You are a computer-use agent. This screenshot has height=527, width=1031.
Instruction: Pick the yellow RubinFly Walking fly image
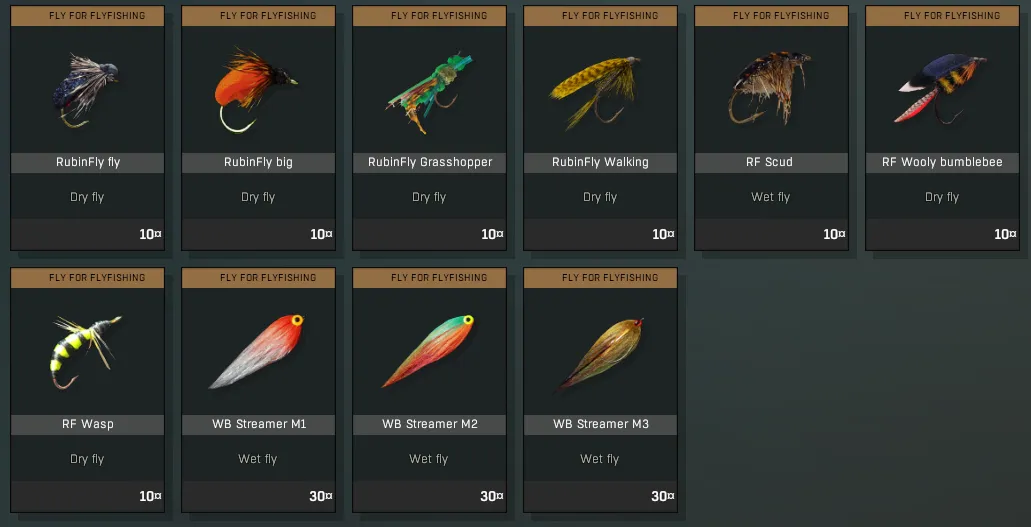coord(595,91)
